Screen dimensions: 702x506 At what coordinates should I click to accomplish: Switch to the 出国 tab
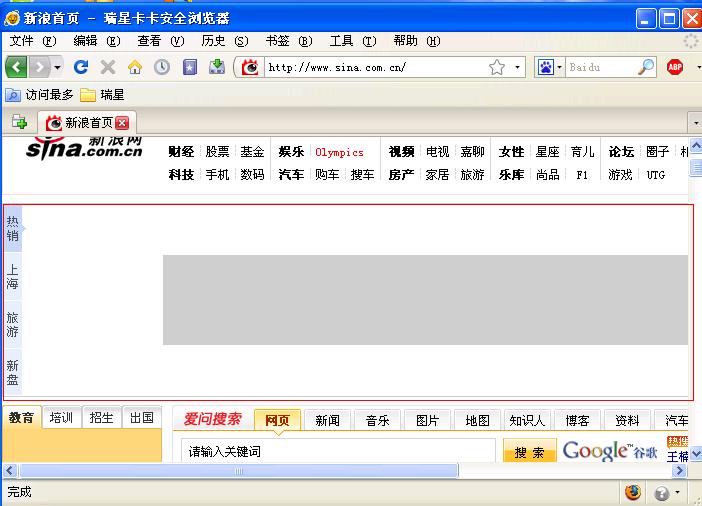coord(141,418)
